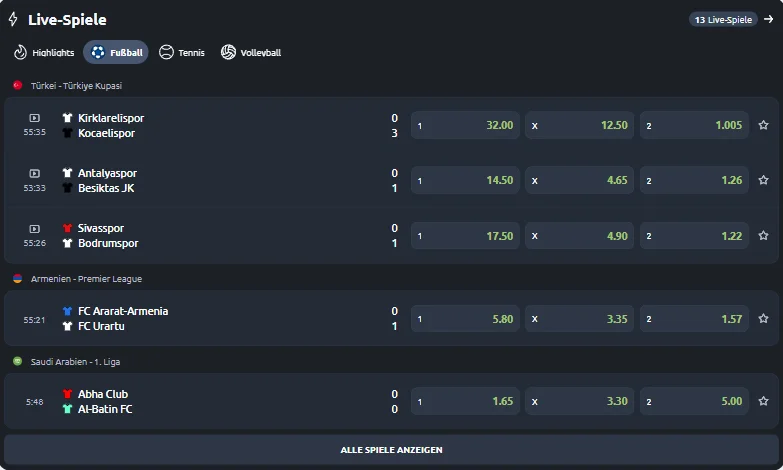Open live stream icon for Antalyaspor match
This screenshot has height=470, width=783.
pos(34,173)
